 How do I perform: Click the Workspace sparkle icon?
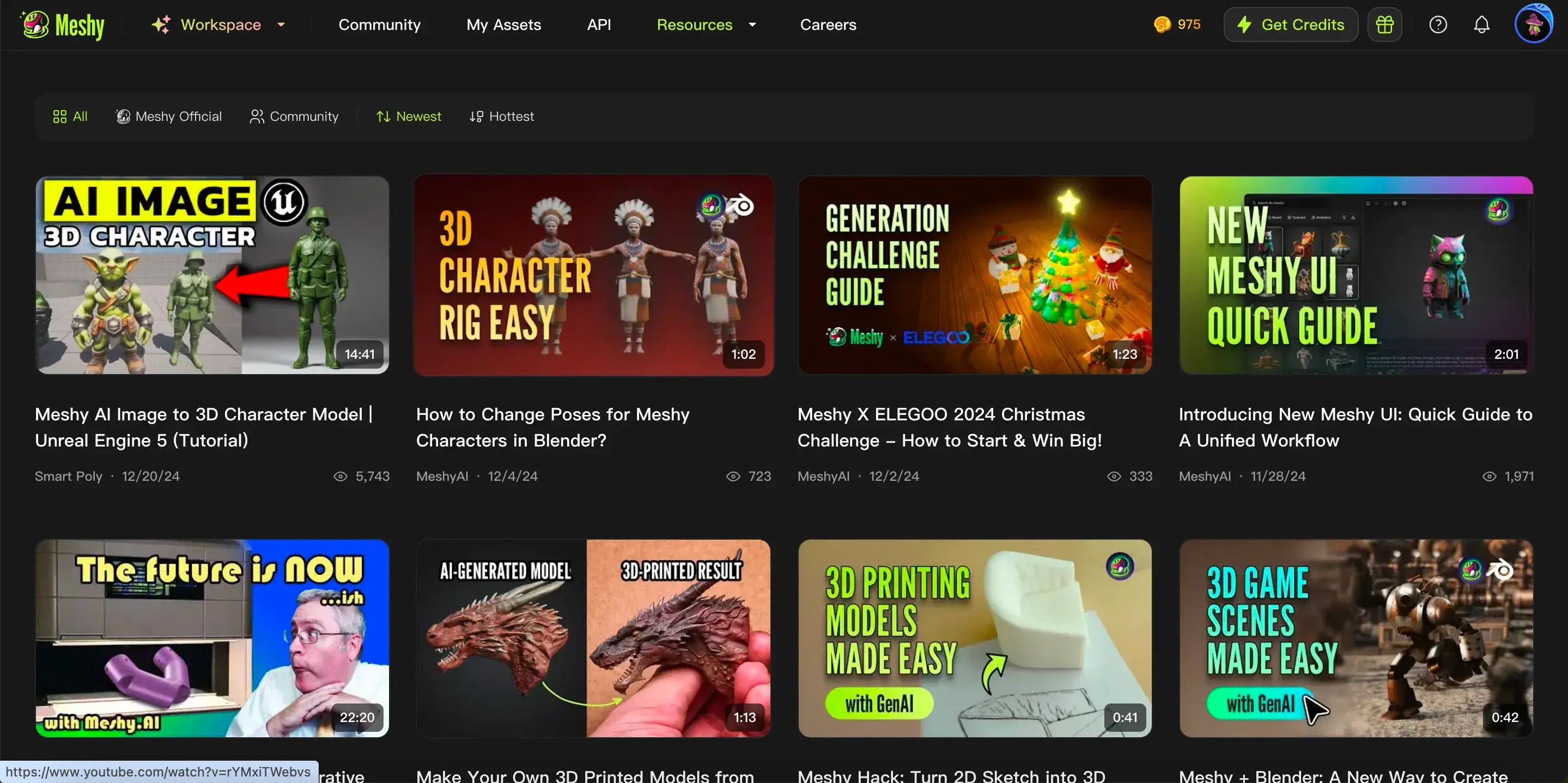[x=161, y=25]
